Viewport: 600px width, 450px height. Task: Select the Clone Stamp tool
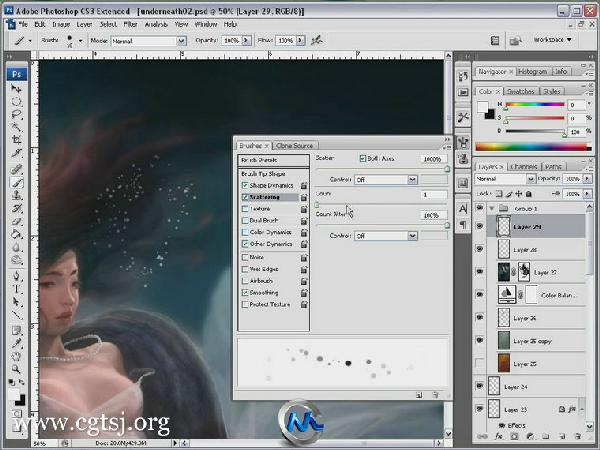[17, 195]
